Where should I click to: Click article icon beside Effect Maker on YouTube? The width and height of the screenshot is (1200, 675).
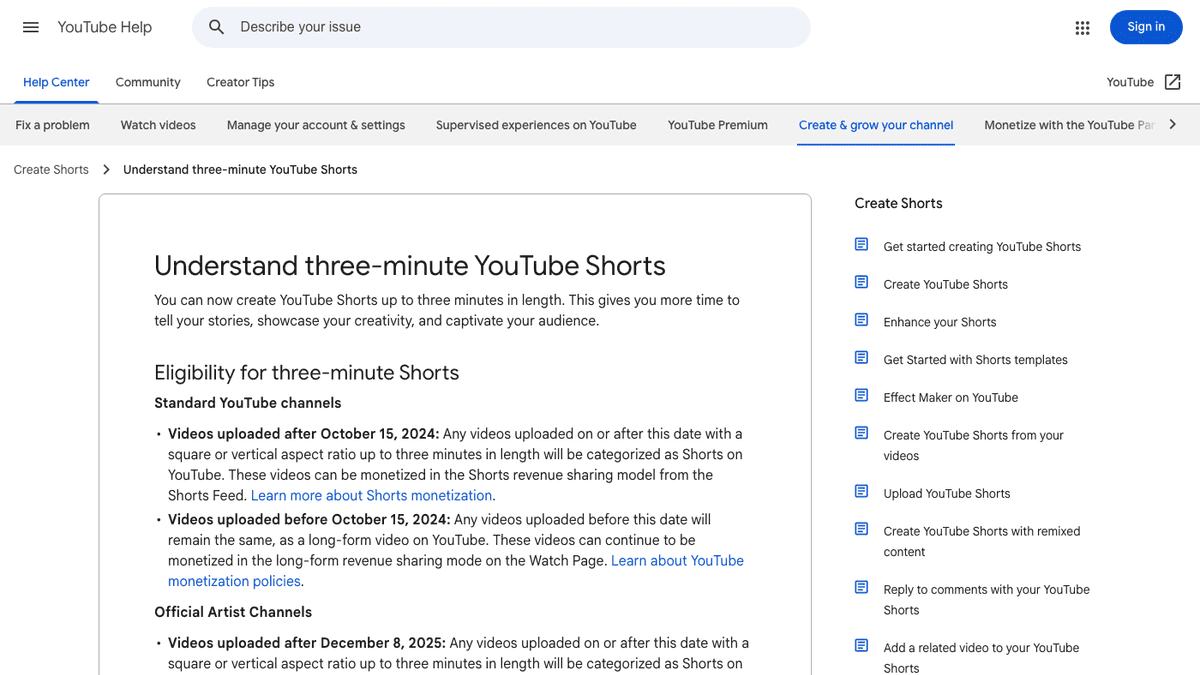coord(861,396)
